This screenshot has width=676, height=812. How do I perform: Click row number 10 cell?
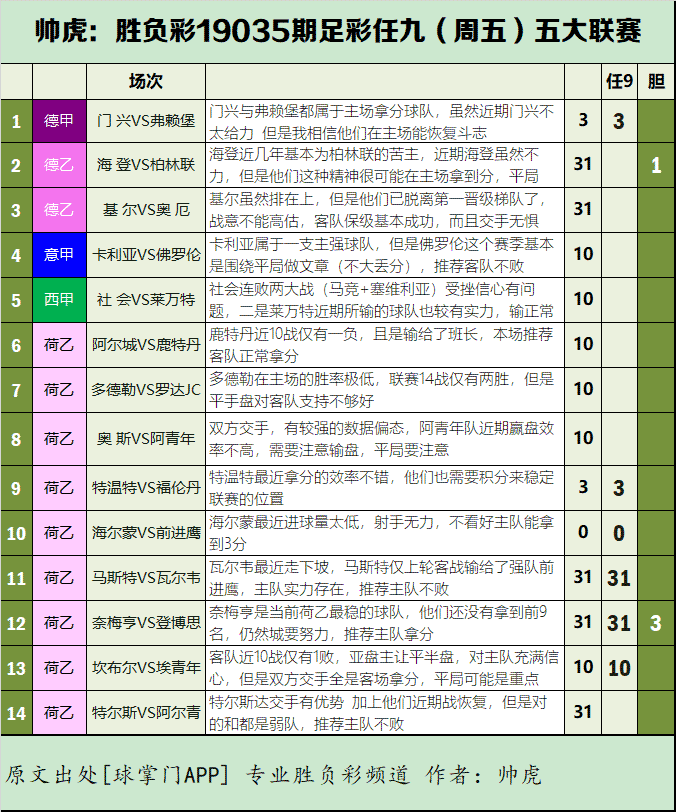coord(16,533)
